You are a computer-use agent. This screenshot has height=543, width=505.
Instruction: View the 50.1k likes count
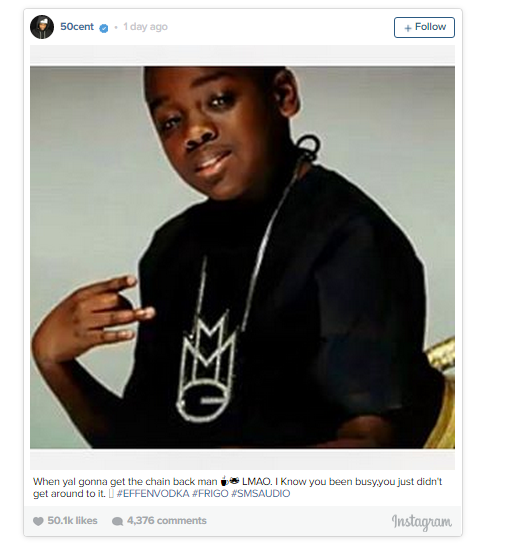[72, 520]
